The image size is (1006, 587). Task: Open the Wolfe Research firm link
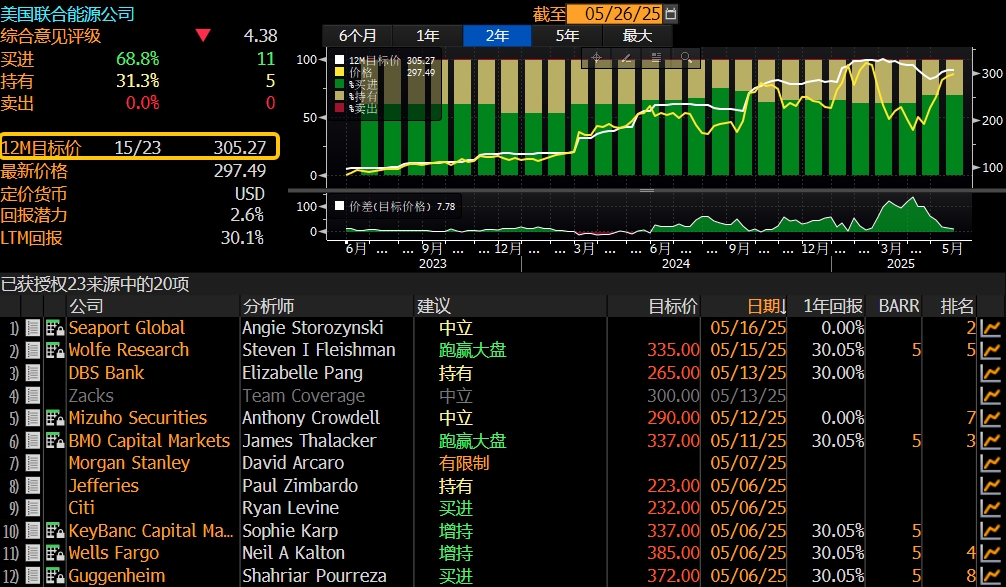click(x=129, y=351)
